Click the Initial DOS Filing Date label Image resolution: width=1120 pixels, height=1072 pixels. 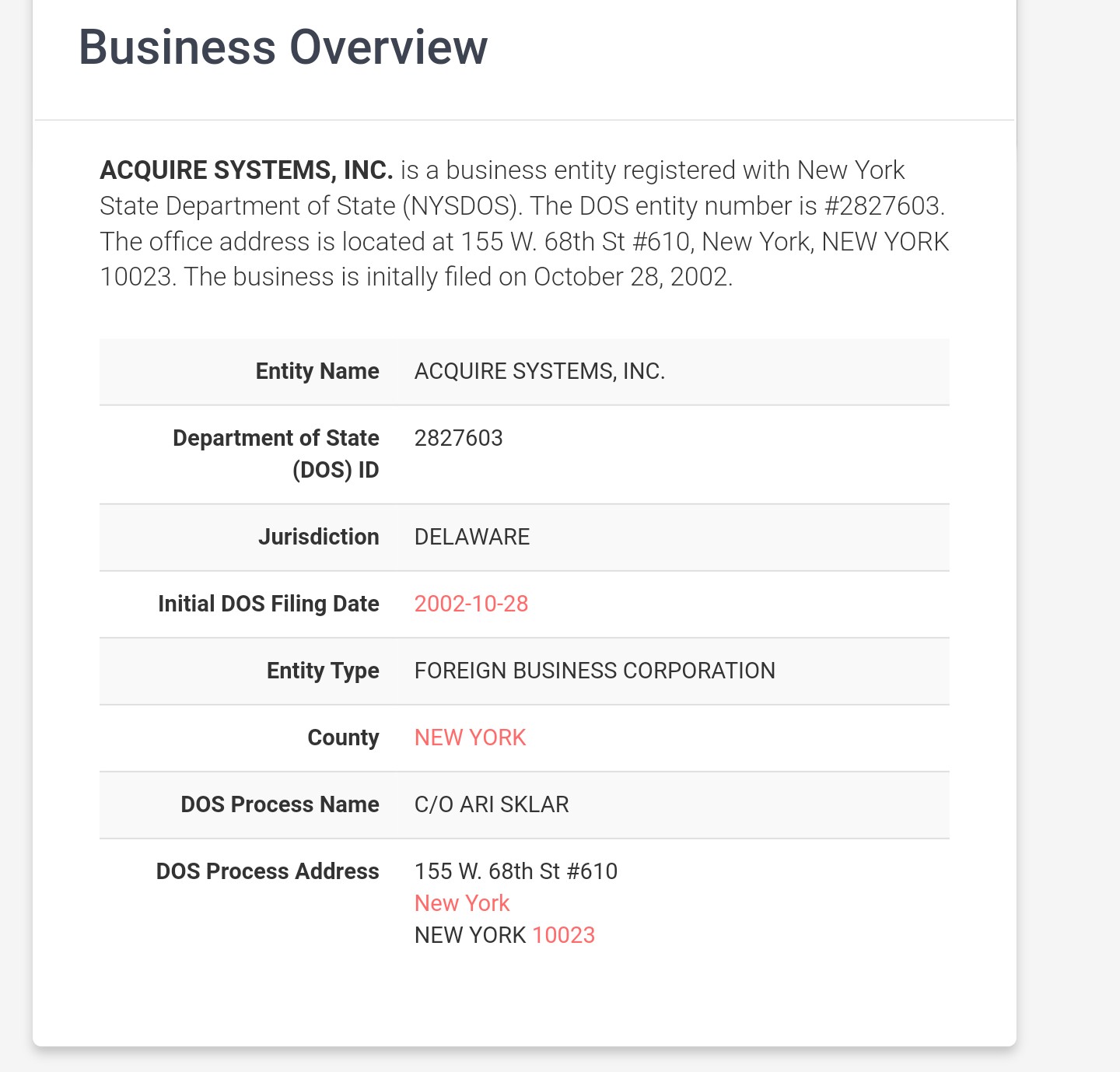[x=268, y=604]
